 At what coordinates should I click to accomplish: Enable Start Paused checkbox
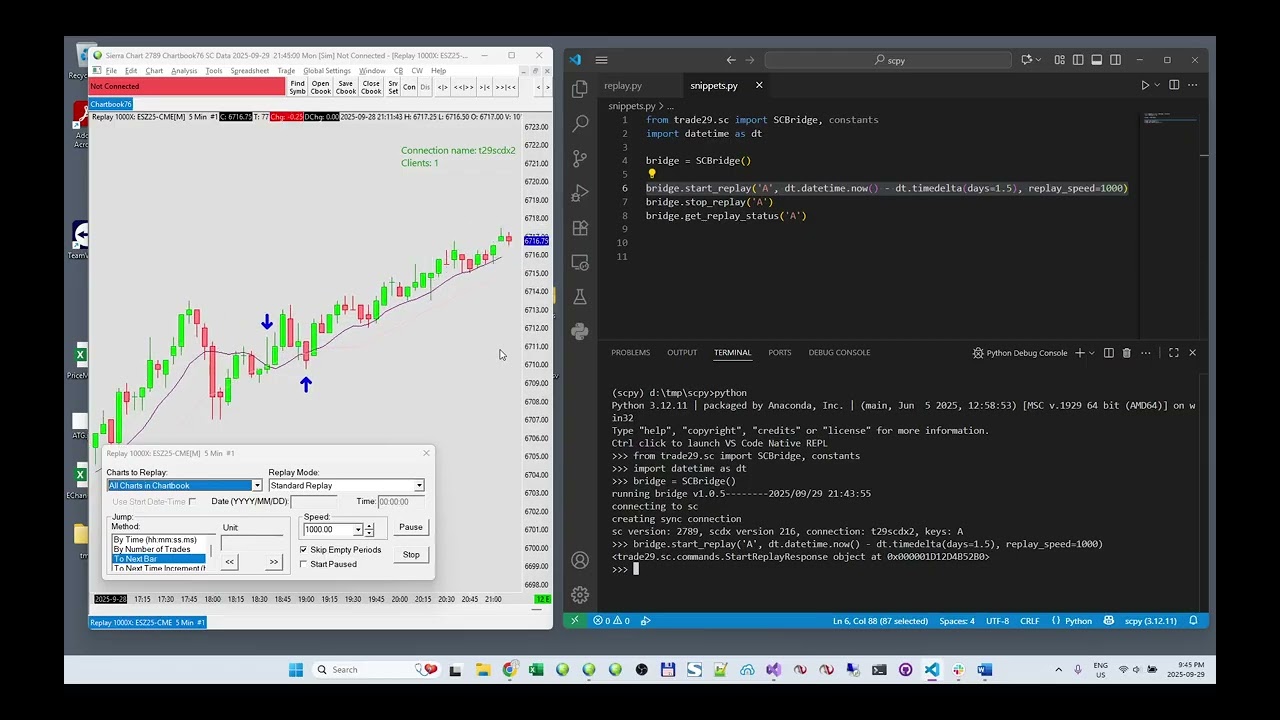[x=304, y=564]
